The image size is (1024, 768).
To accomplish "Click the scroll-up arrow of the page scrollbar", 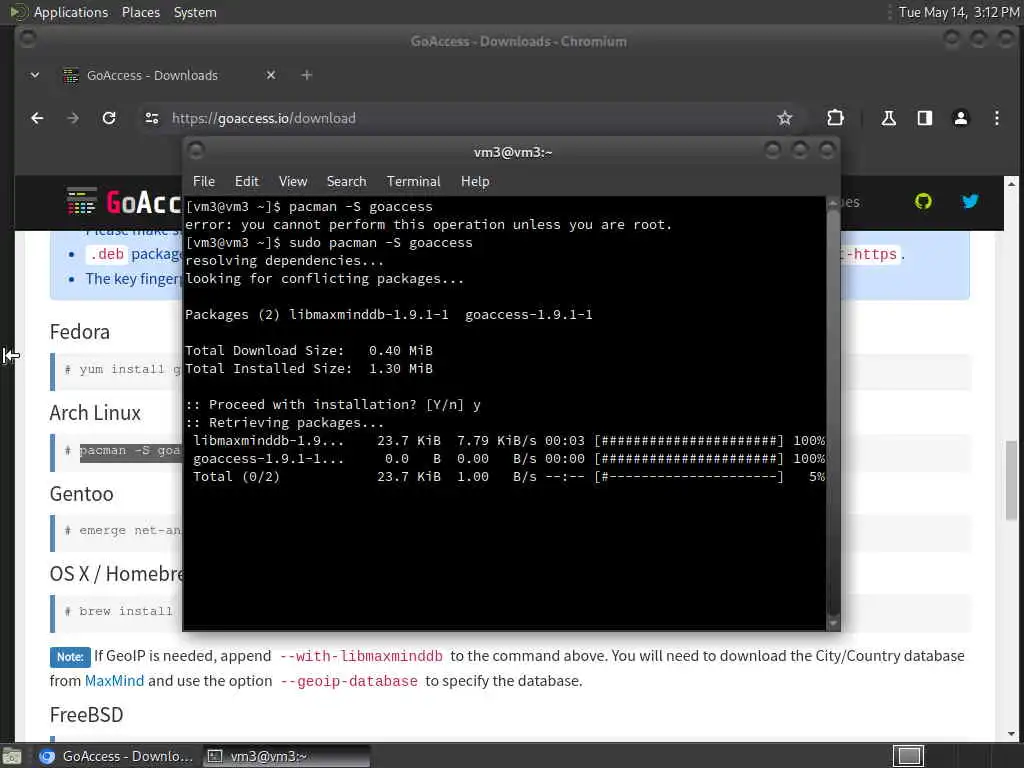I will coord(1011,183).
